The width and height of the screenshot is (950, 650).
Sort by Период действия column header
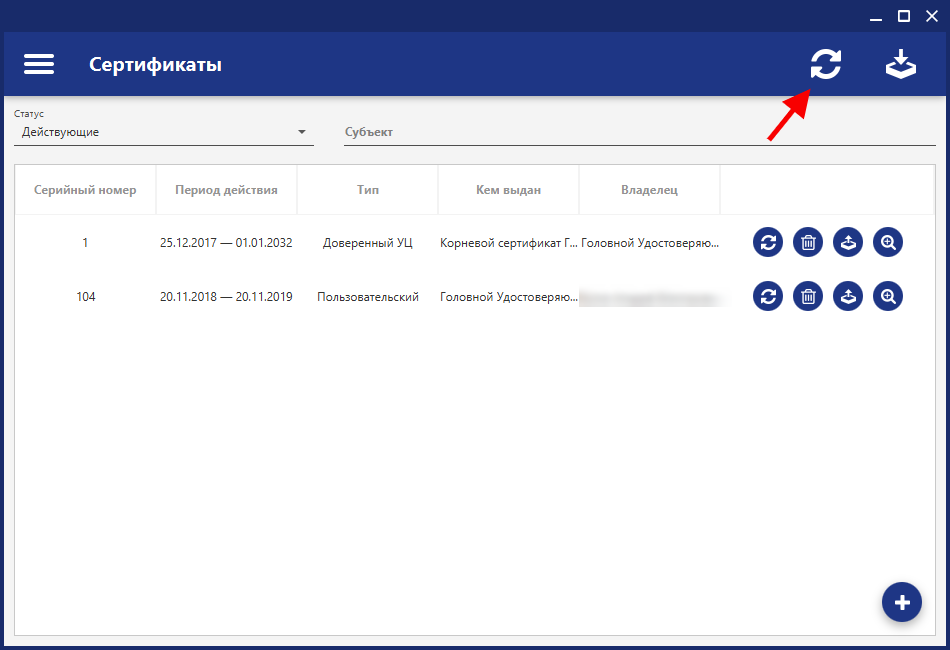tap(226, 190)
